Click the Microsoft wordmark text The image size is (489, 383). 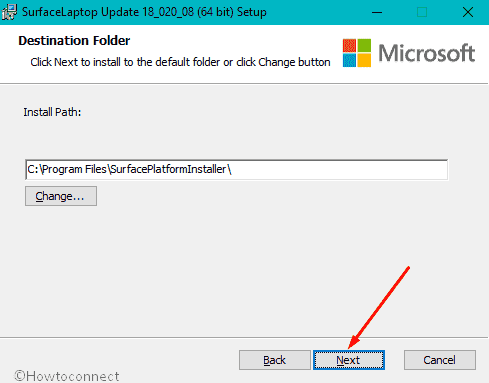427,53
